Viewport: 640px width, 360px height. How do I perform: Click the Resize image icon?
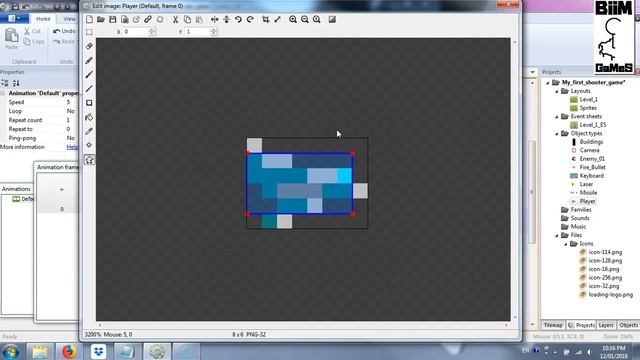click(x=277, y=19)
